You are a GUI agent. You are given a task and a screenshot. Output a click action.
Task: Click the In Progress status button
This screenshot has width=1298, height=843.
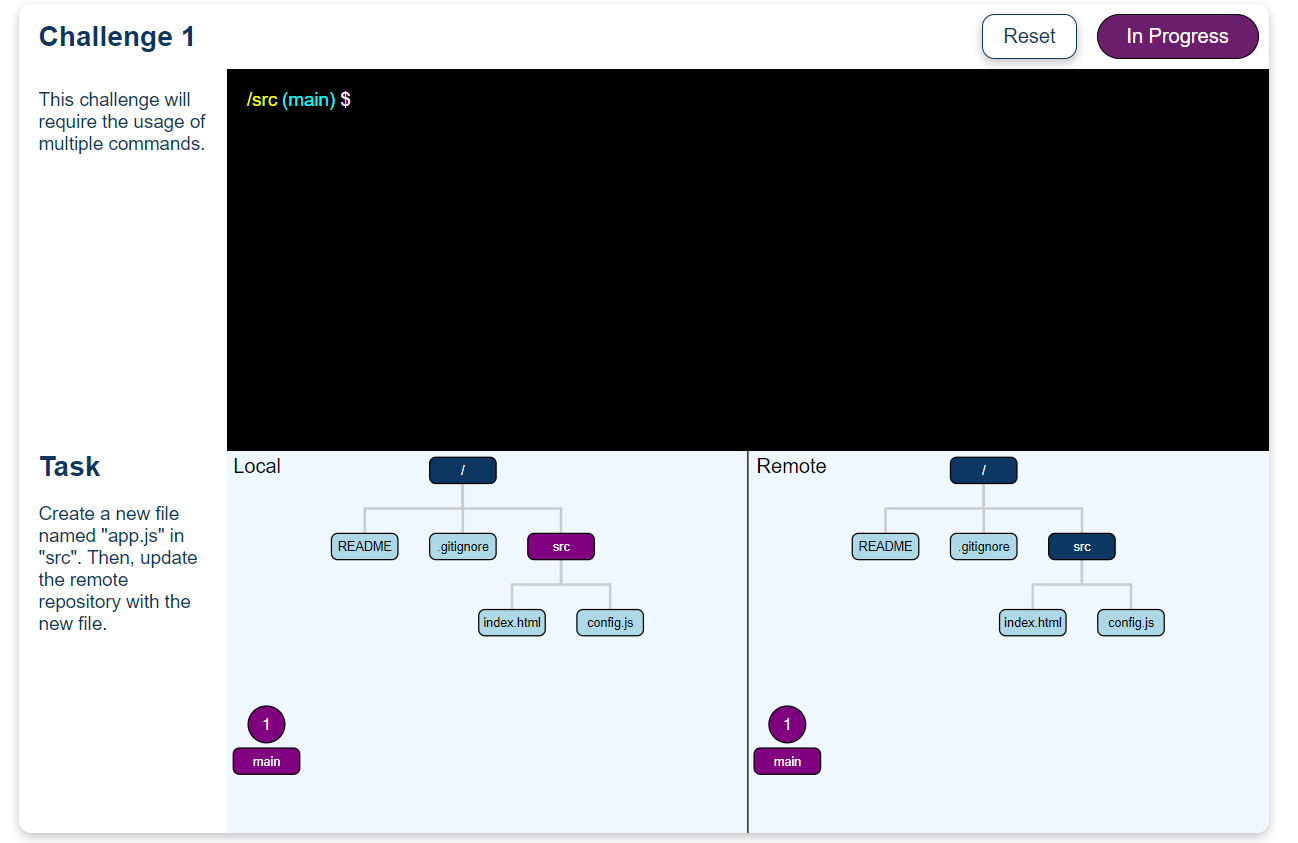click(x=1177, y=36)
